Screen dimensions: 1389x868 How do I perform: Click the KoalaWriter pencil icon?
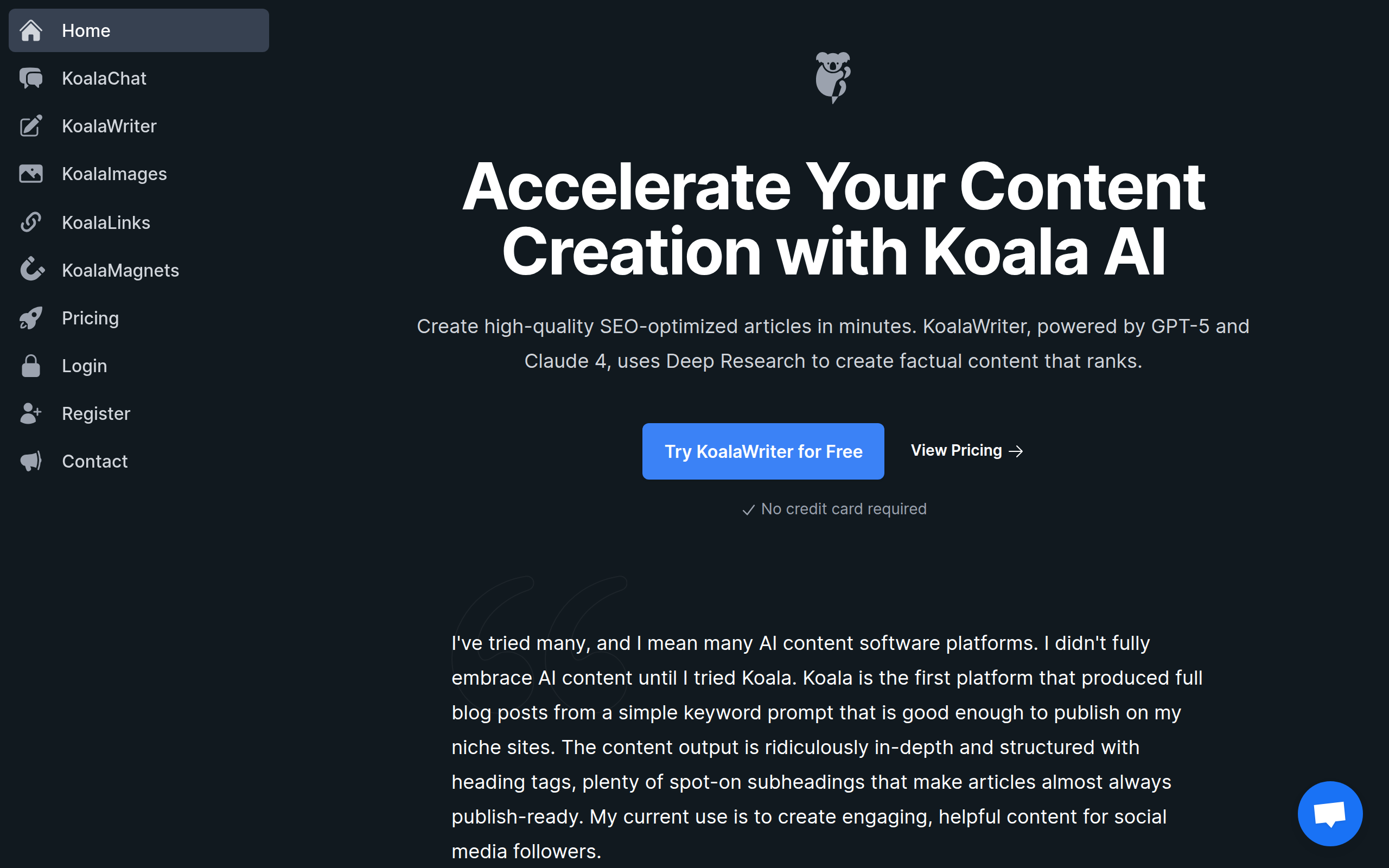point(31,126)
